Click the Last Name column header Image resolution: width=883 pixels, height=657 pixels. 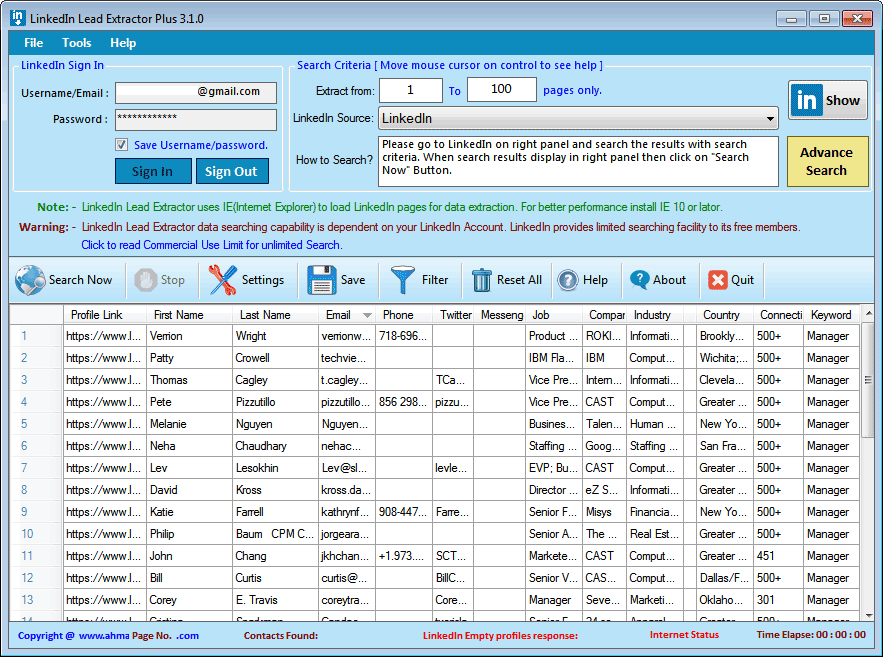275,315
